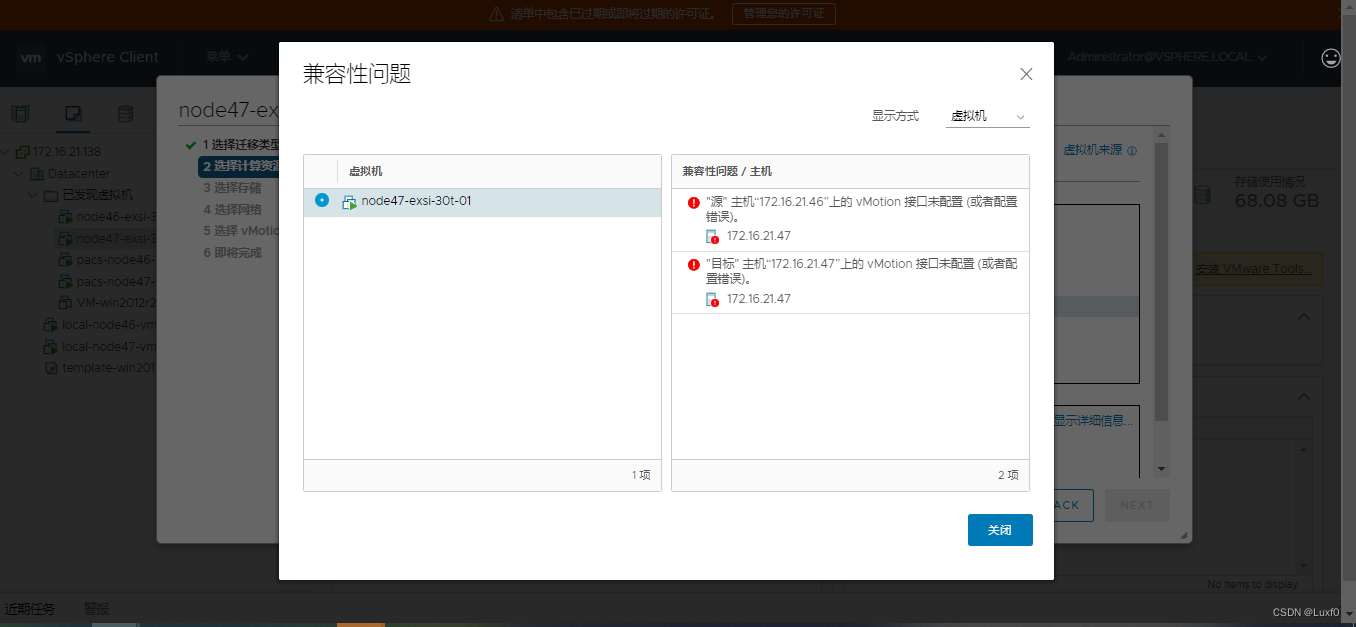
Task: Collapse the Datacenter tree node
Action: point(19,173)
